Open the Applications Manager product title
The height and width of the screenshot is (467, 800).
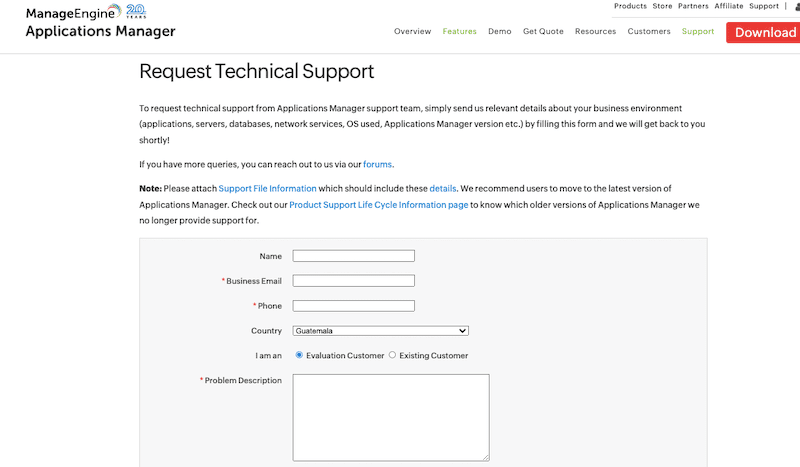pos(101,32)
